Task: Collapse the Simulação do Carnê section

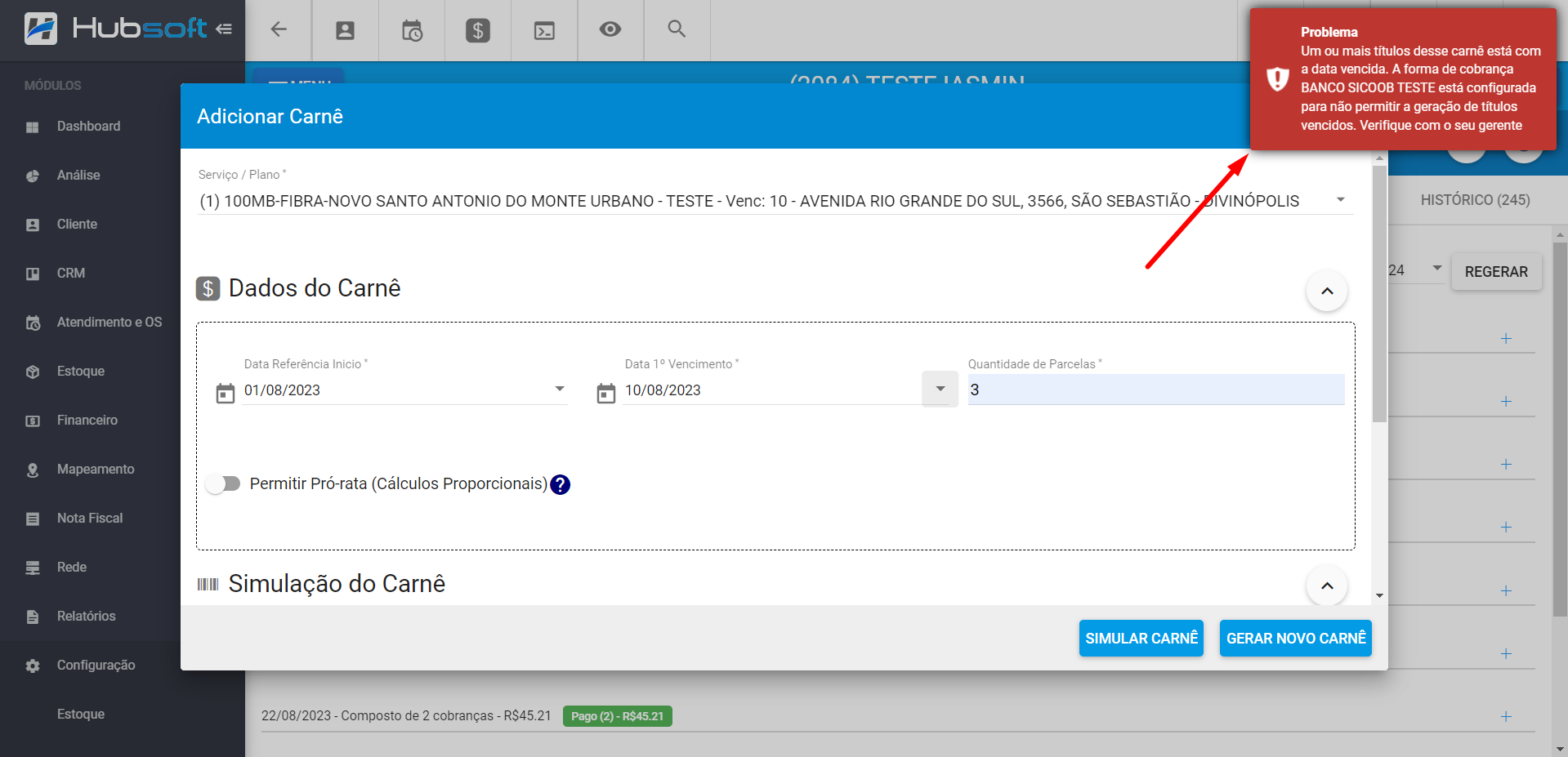Action: 1327,586
